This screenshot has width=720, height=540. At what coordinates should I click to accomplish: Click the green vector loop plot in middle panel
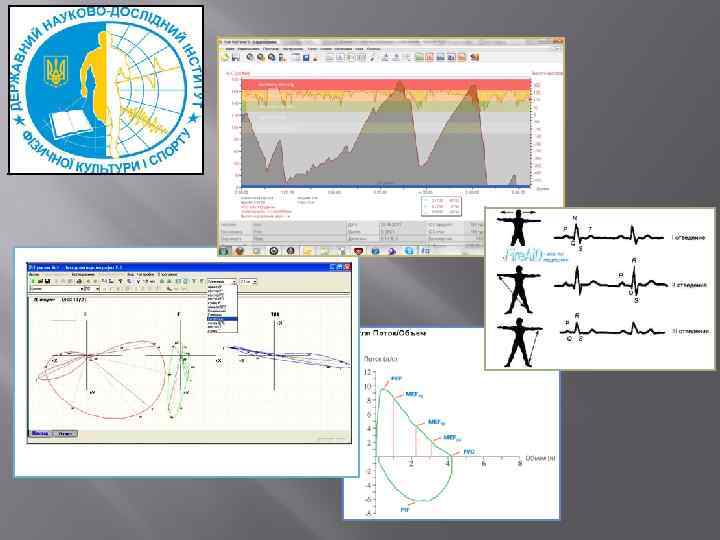click(180, 379)
